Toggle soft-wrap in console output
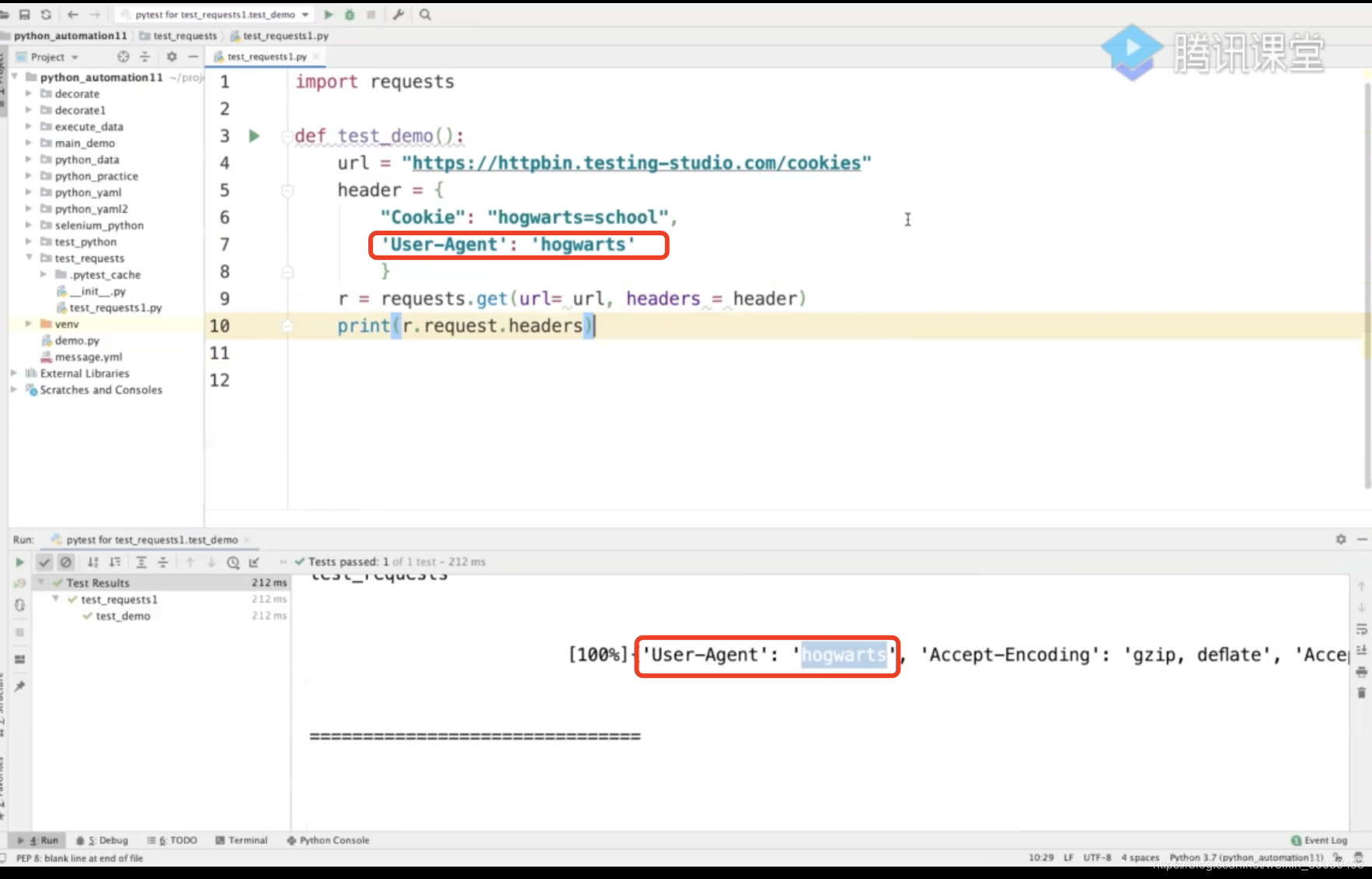The height and width of the screenshot is (879, 1372). [1361, 629]
